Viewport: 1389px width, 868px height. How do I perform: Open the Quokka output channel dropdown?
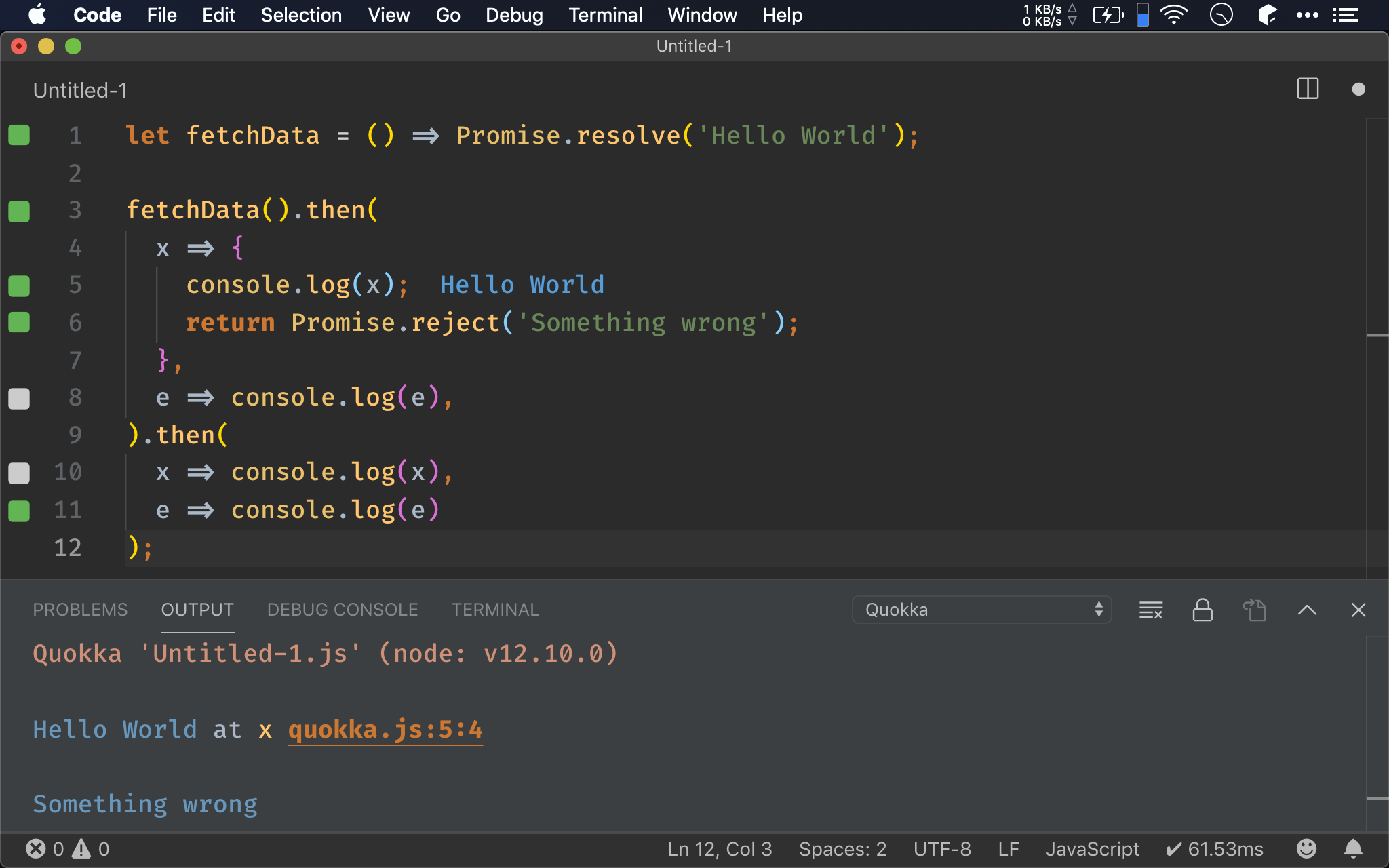tap(981, 610)
